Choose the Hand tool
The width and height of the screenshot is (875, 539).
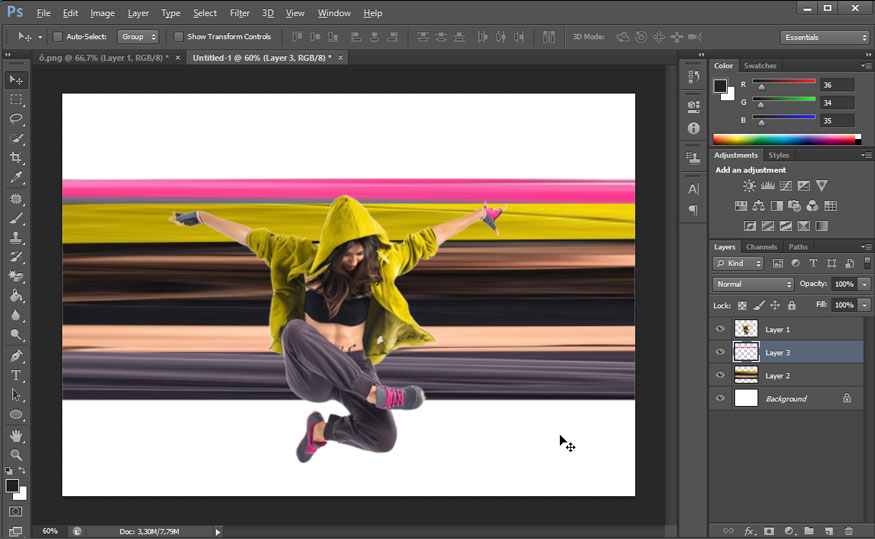click(x=16, y=435)
